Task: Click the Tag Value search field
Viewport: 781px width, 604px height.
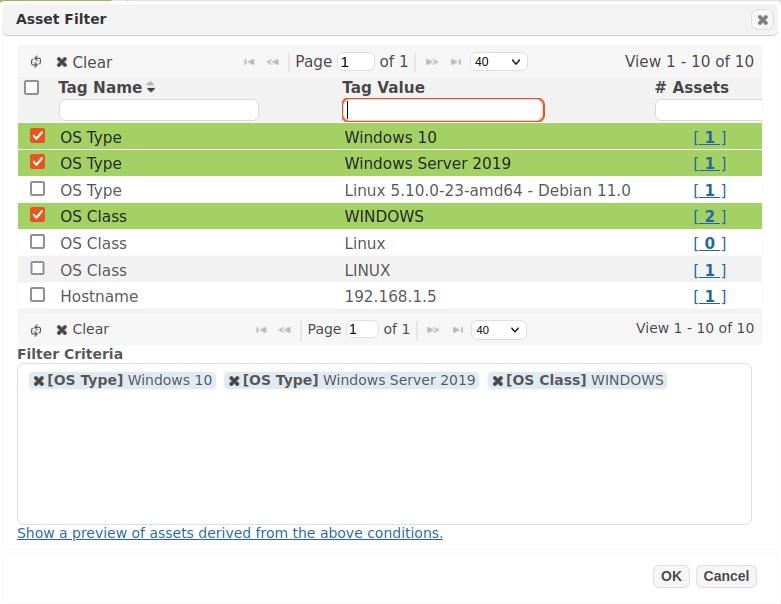Action: tap(443, 110)
